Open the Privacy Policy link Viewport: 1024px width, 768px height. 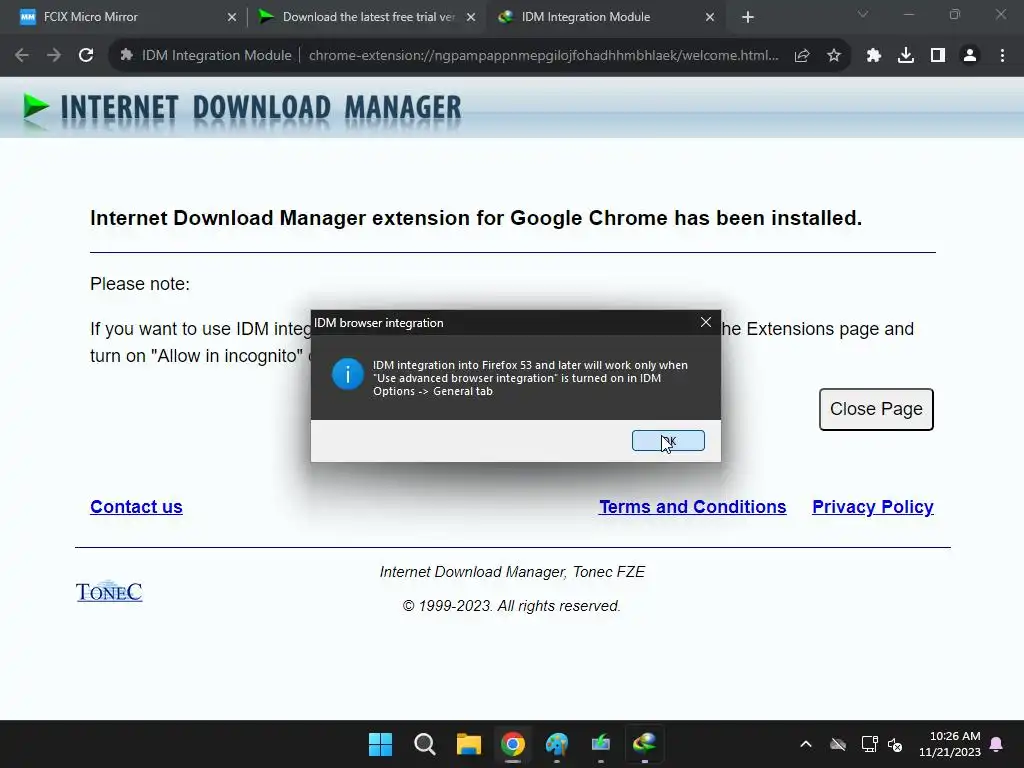click(x=873, y=507)
